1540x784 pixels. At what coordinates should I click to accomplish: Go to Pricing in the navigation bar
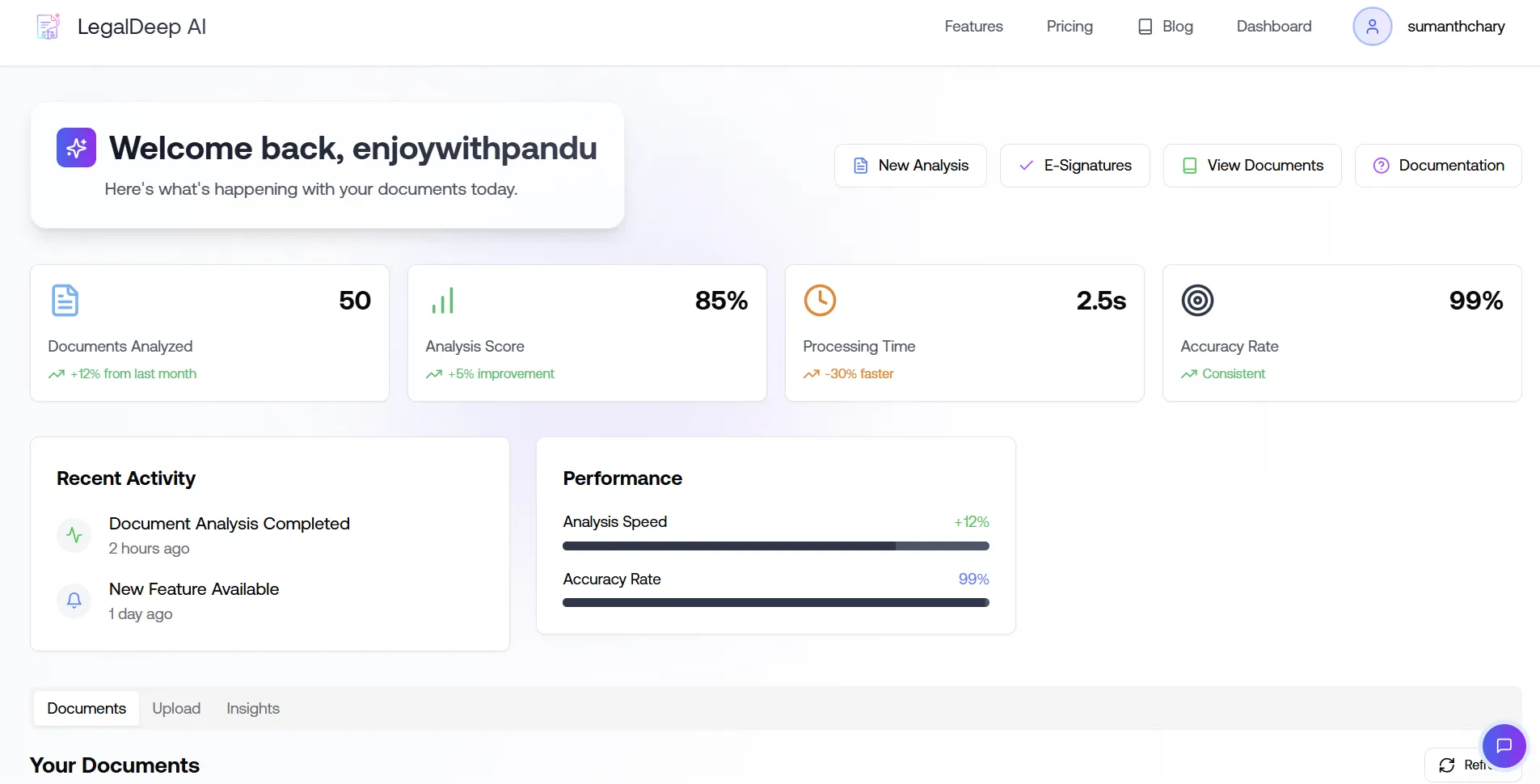tap(1070, 27)
